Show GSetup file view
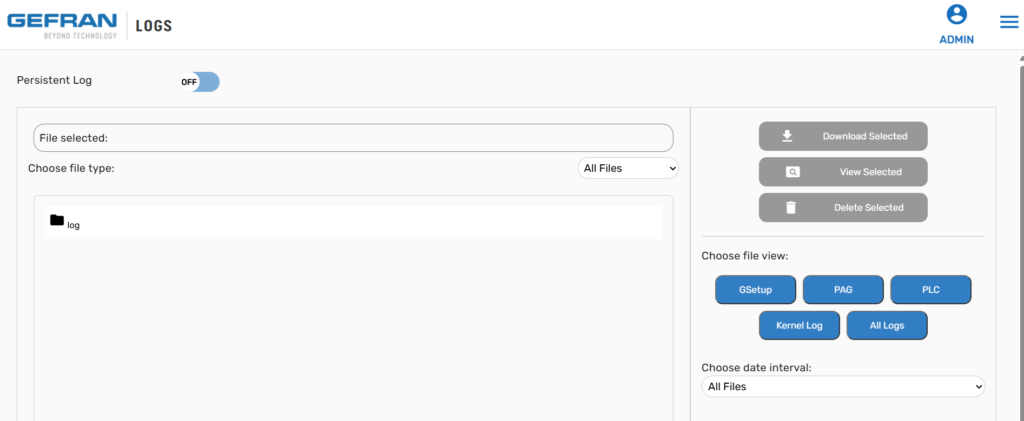Viewport: 1024px width, 421px height. (x=756, y=290)
